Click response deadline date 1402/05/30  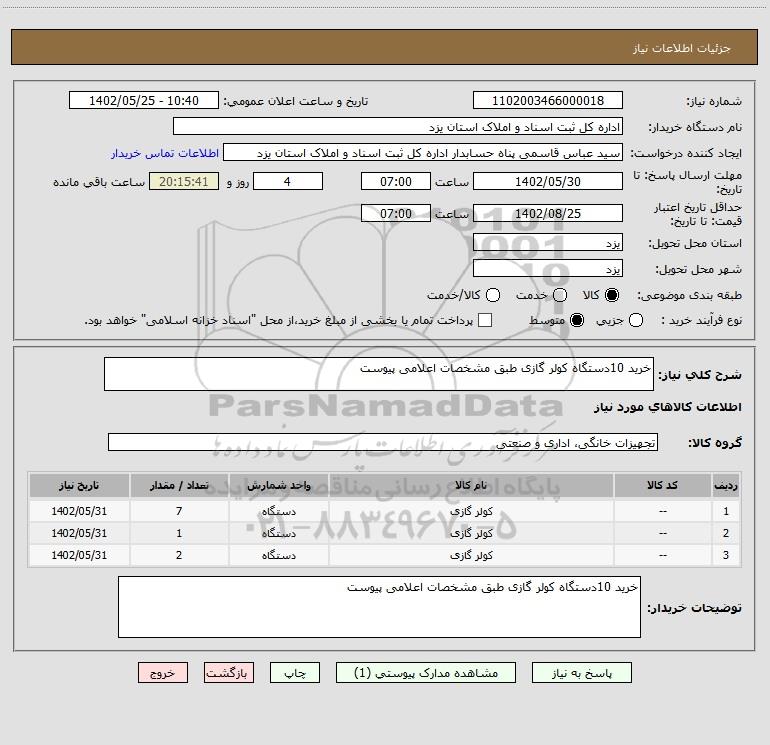tap(548, 181)
